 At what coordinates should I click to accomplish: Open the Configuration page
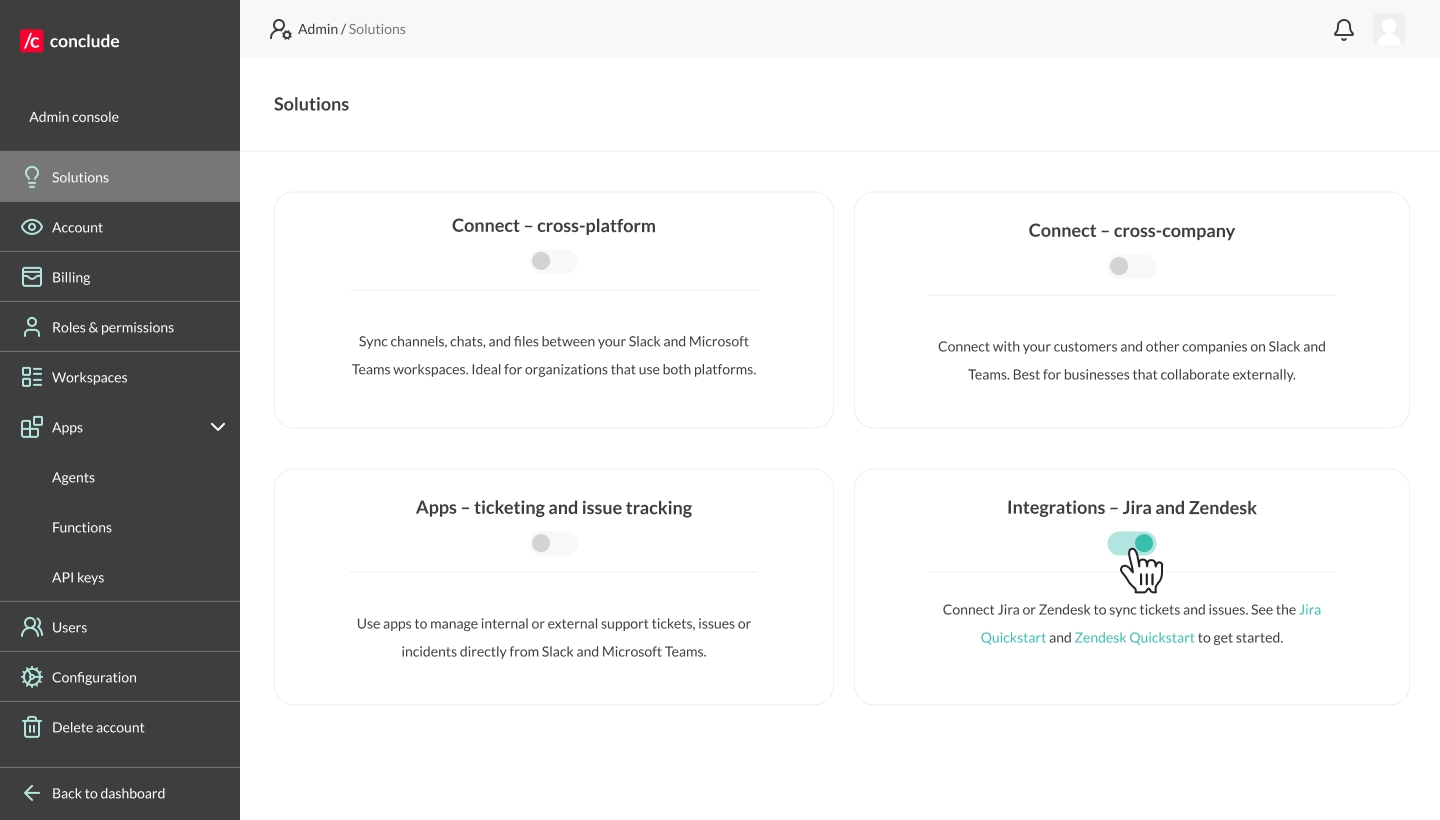120,677
